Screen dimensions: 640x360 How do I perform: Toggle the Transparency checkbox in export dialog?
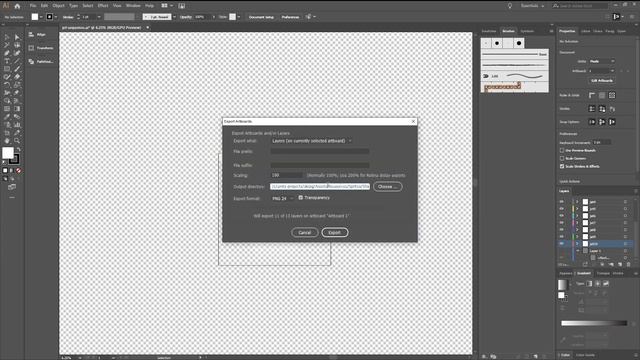pos(300,198)
